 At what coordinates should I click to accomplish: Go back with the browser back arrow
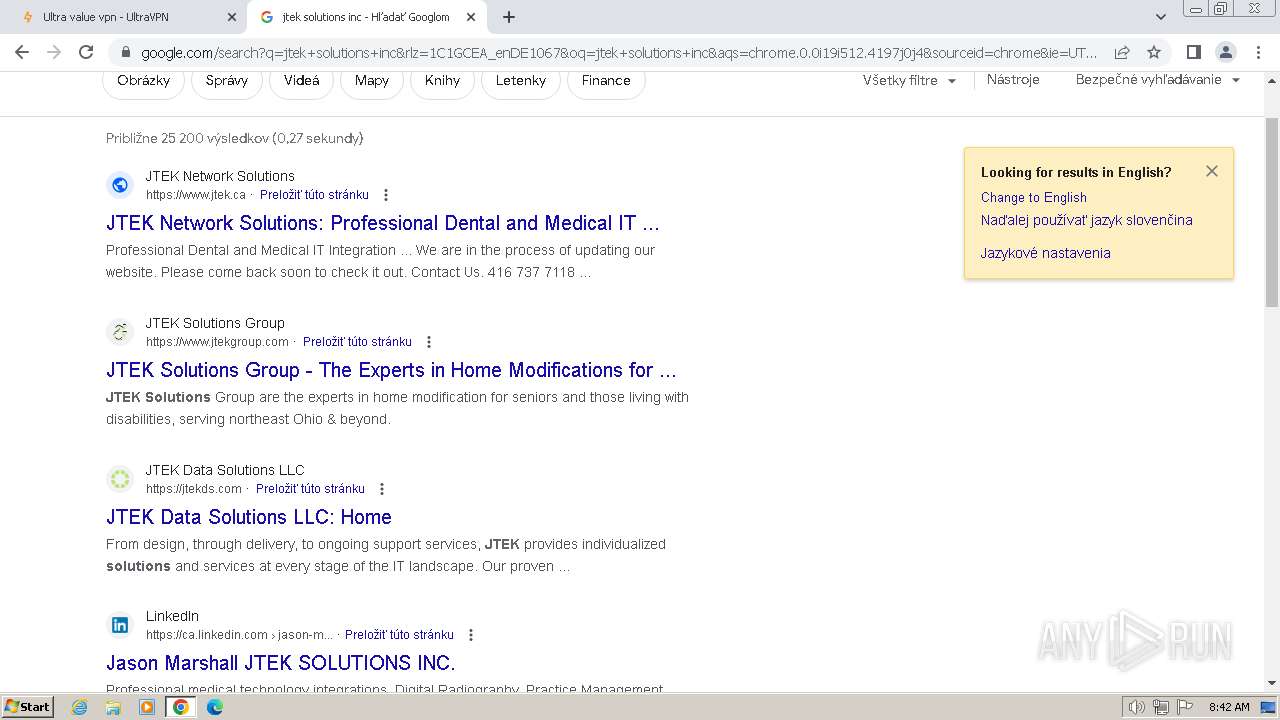click(x=22, y=52)
